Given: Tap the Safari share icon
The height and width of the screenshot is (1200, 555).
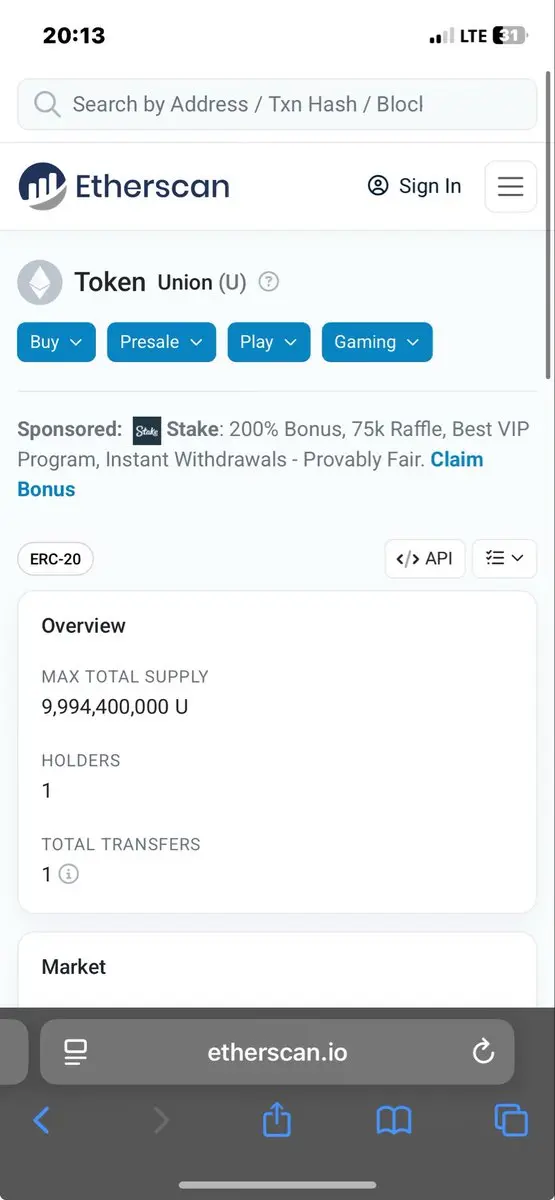Looking at the screenshot, I should click(x=277, y=1120).
